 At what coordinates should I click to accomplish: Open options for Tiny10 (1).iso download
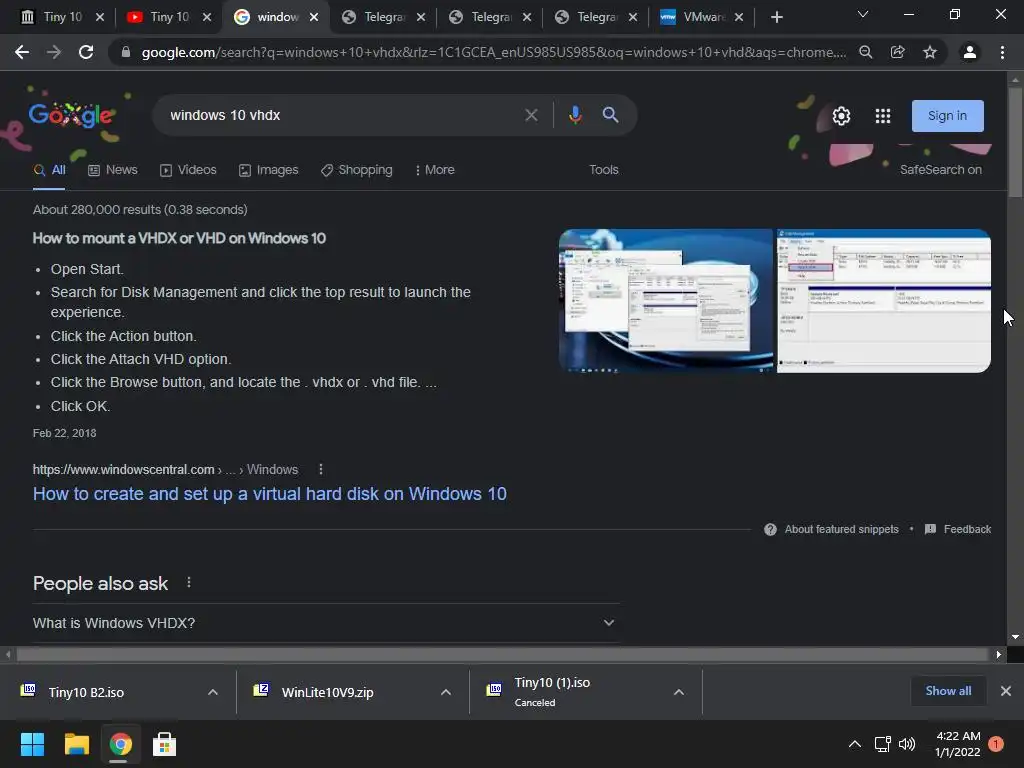tap(679, 692)
